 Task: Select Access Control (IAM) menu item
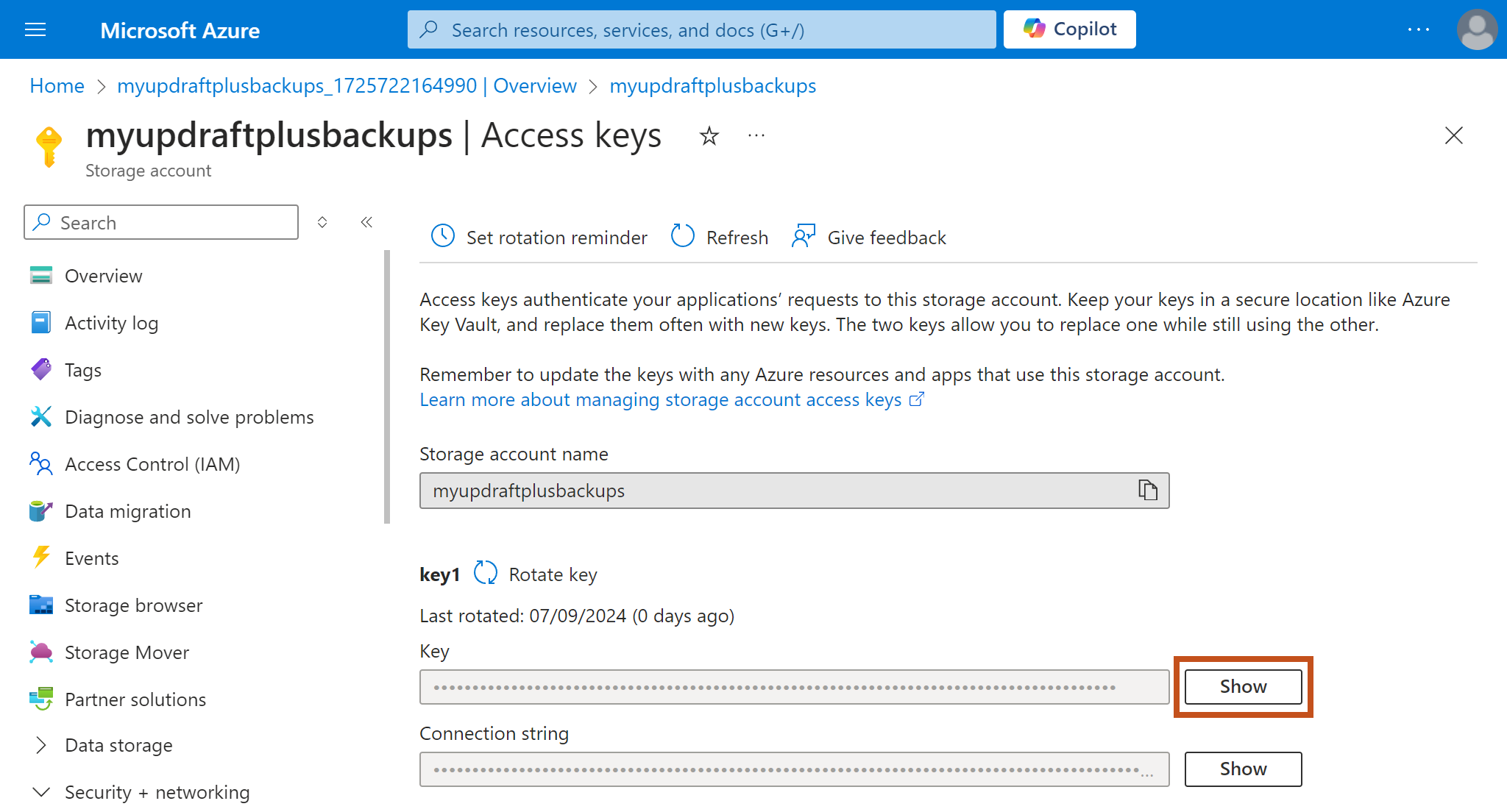pos(152,464)
